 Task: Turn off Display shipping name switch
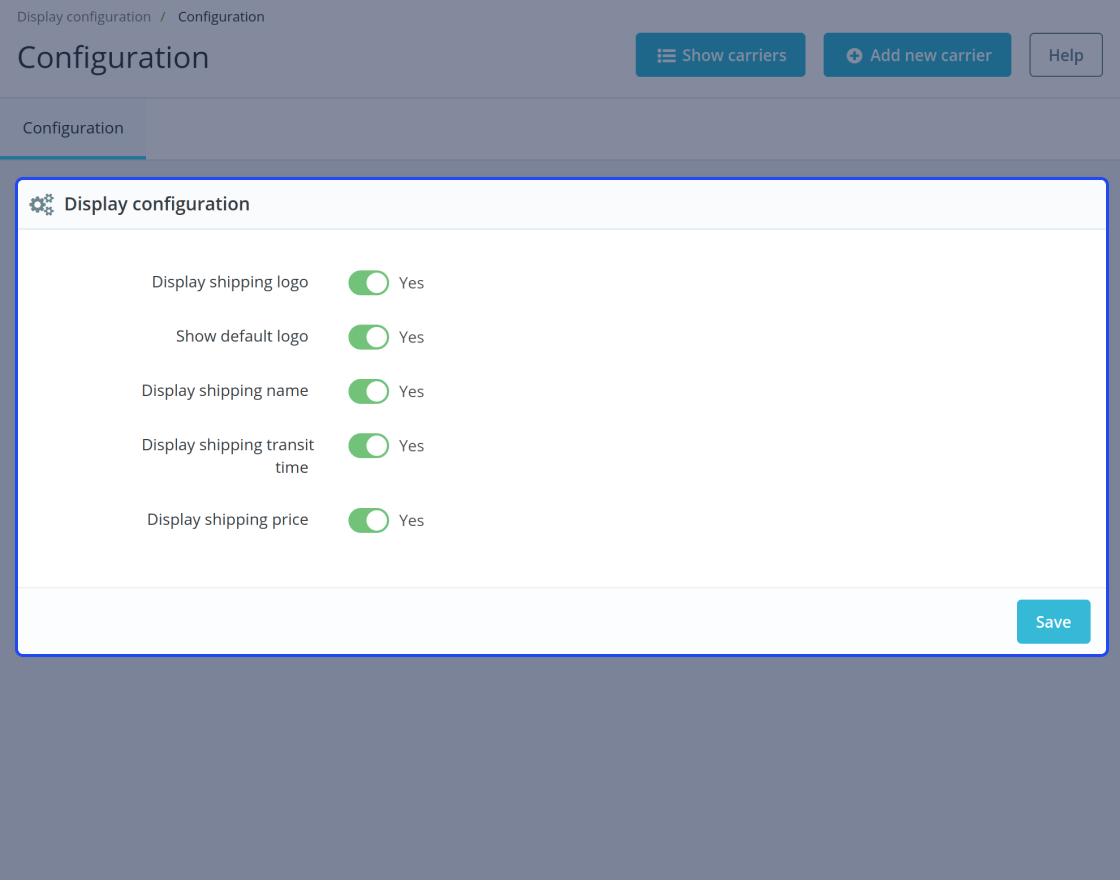(x=369, y=391)
